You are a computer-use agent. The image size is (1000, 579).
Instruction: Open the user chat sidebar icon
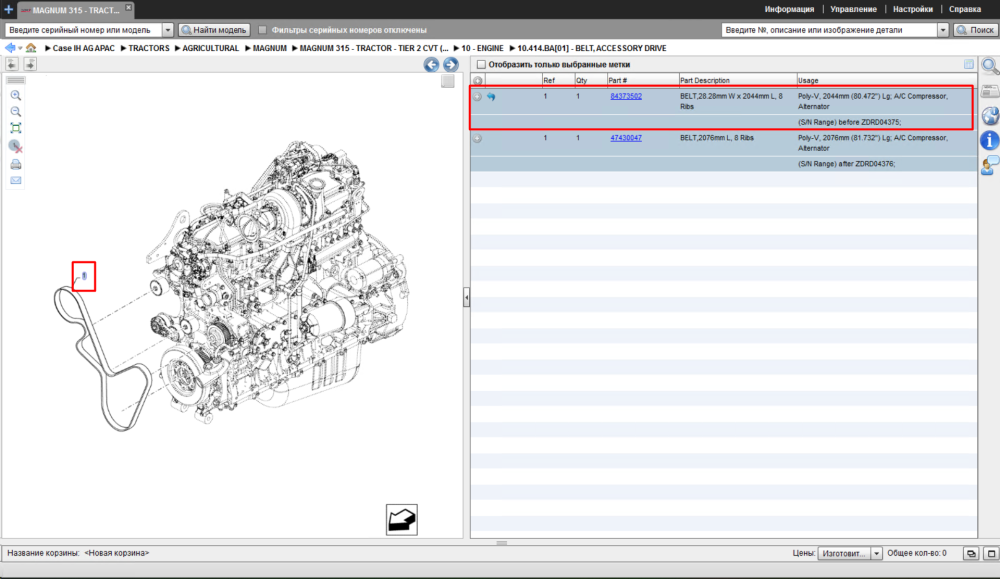(990, 165)
